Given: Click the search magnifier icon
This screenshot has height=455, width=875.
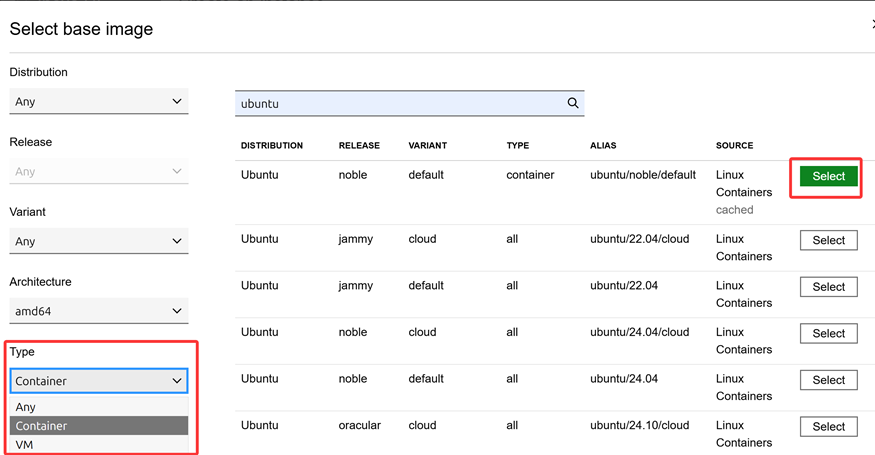Looking at the screenshot, I should coord(573,103).
